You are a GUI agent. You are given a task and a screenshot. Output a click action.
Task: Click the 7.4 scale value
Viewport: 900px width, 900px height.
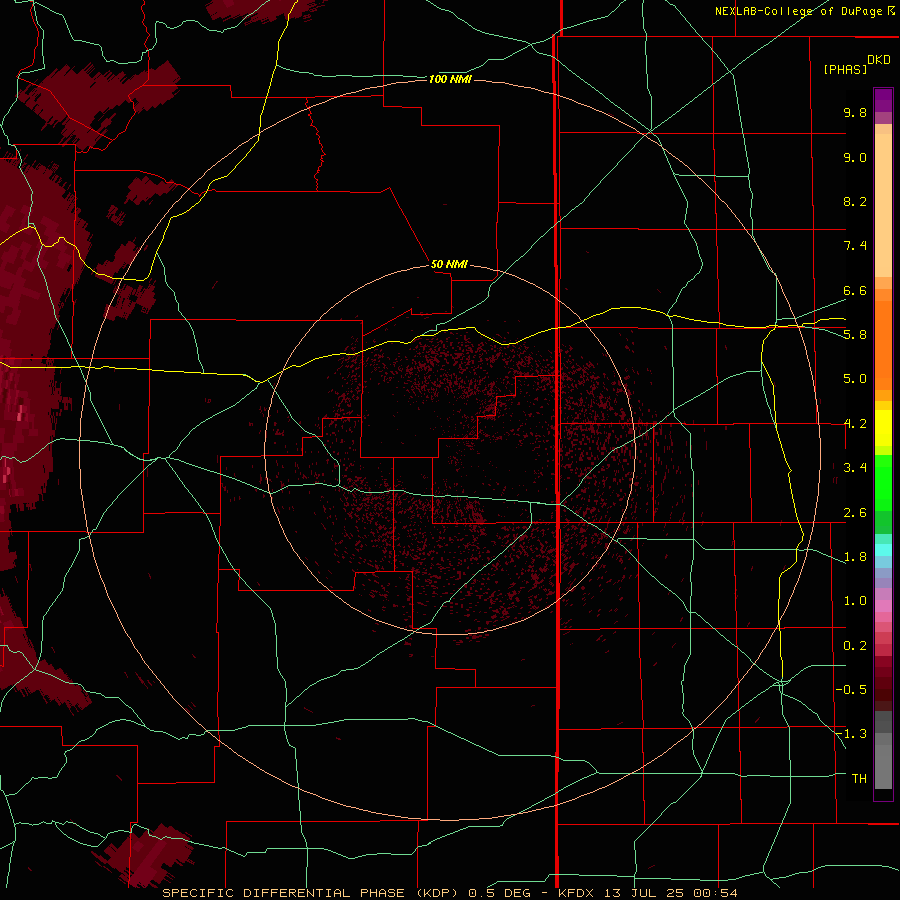point(855,246)
